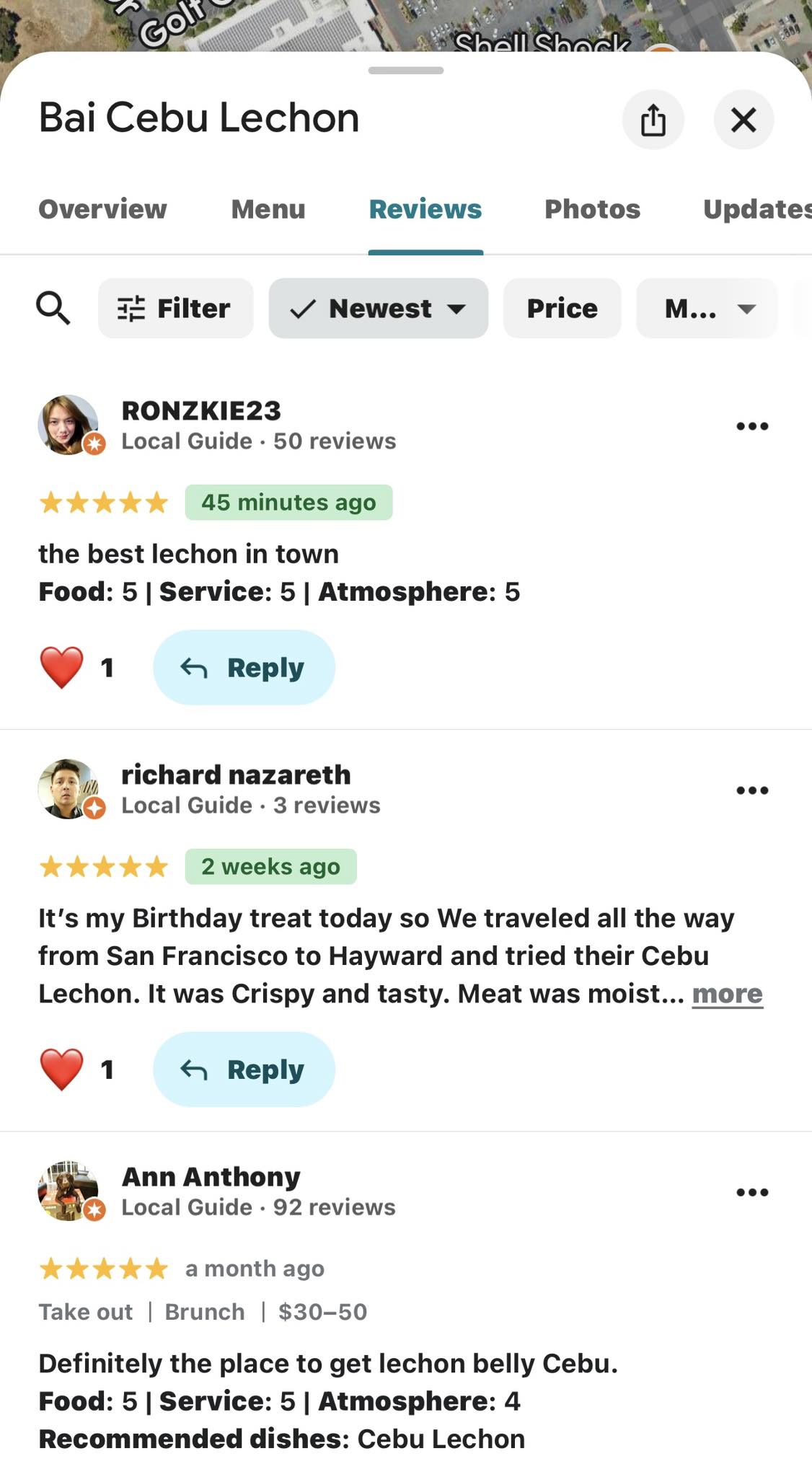Viewport: 812px width, 1477px height.
Task: Open the review search magnifier
Action: tap(53, 309)
